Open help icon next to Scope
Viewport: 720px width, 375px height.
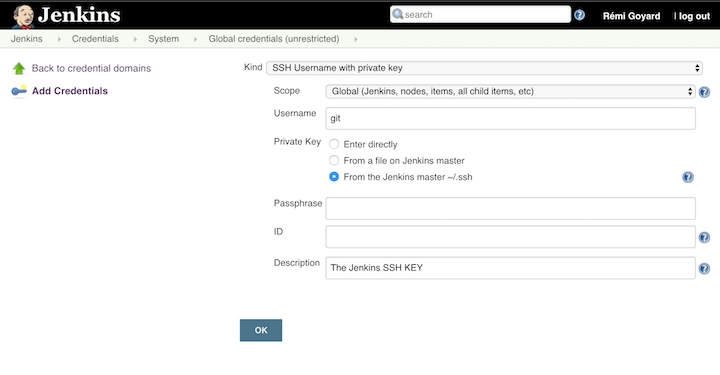coord(704,92)
